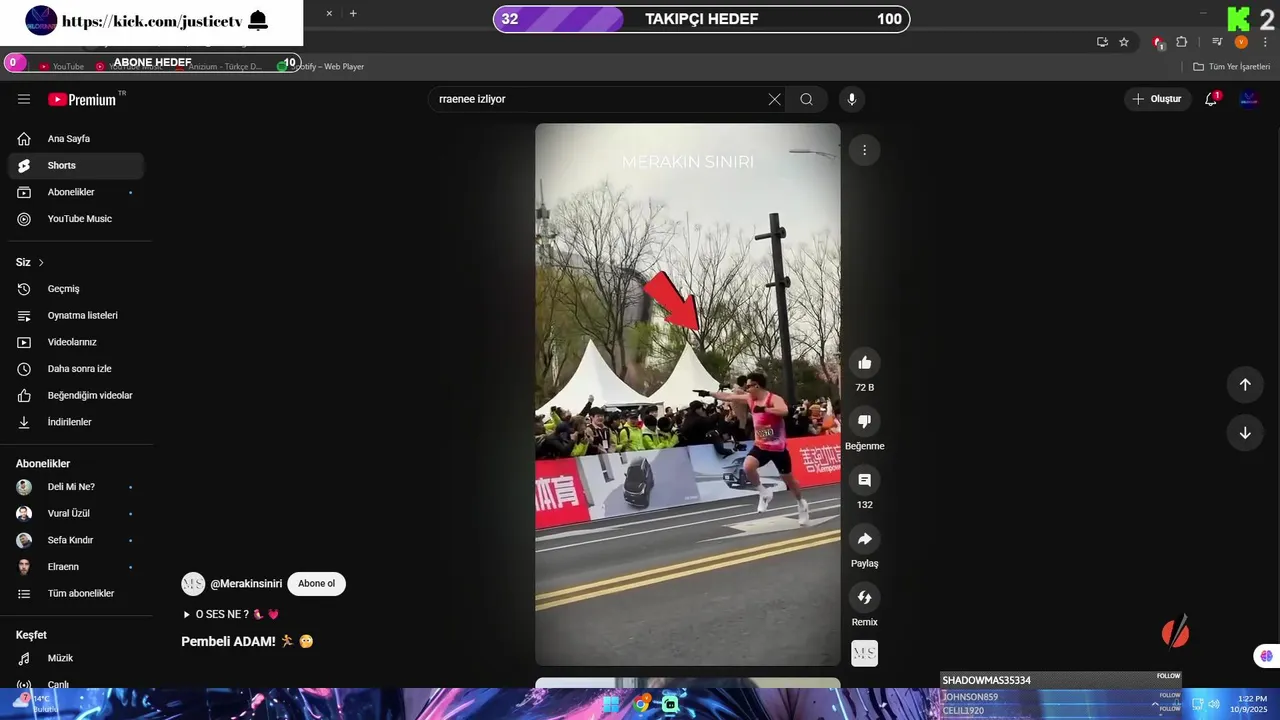Image resolution: width=1280 pixels, height=720 pixels.
Task: Clear search text with the X icon
Action: coord(774,99)
